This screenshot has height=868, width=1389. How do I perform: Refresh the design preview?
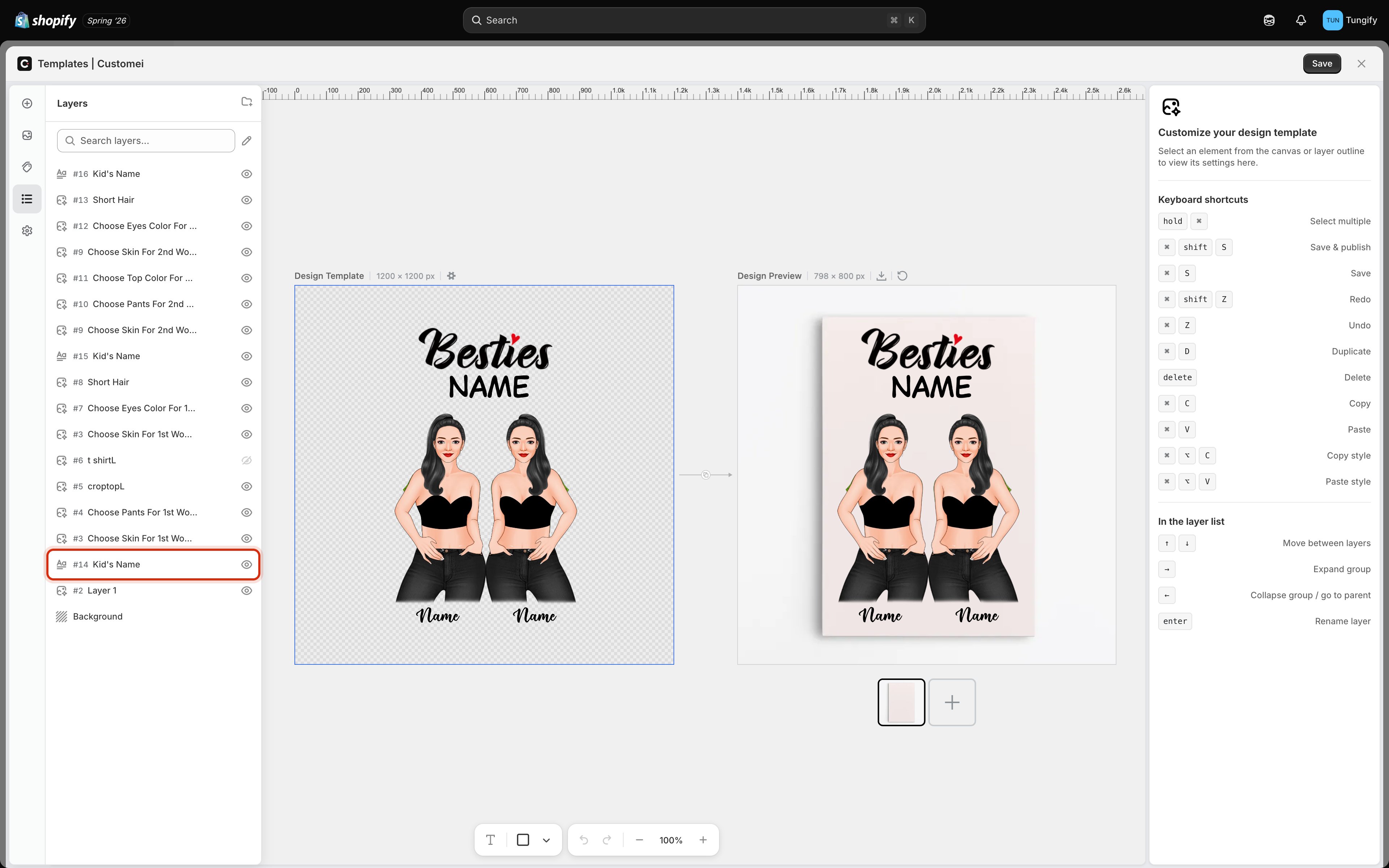click(902, 276)
